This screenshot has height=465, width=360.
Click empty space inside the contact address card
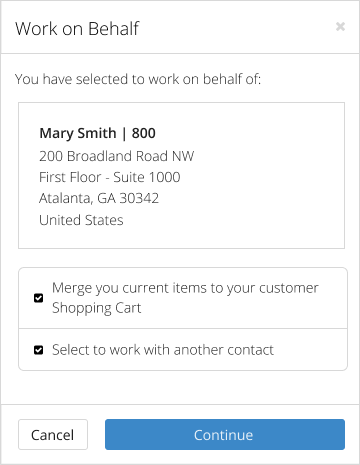click(x=267, y=187)
